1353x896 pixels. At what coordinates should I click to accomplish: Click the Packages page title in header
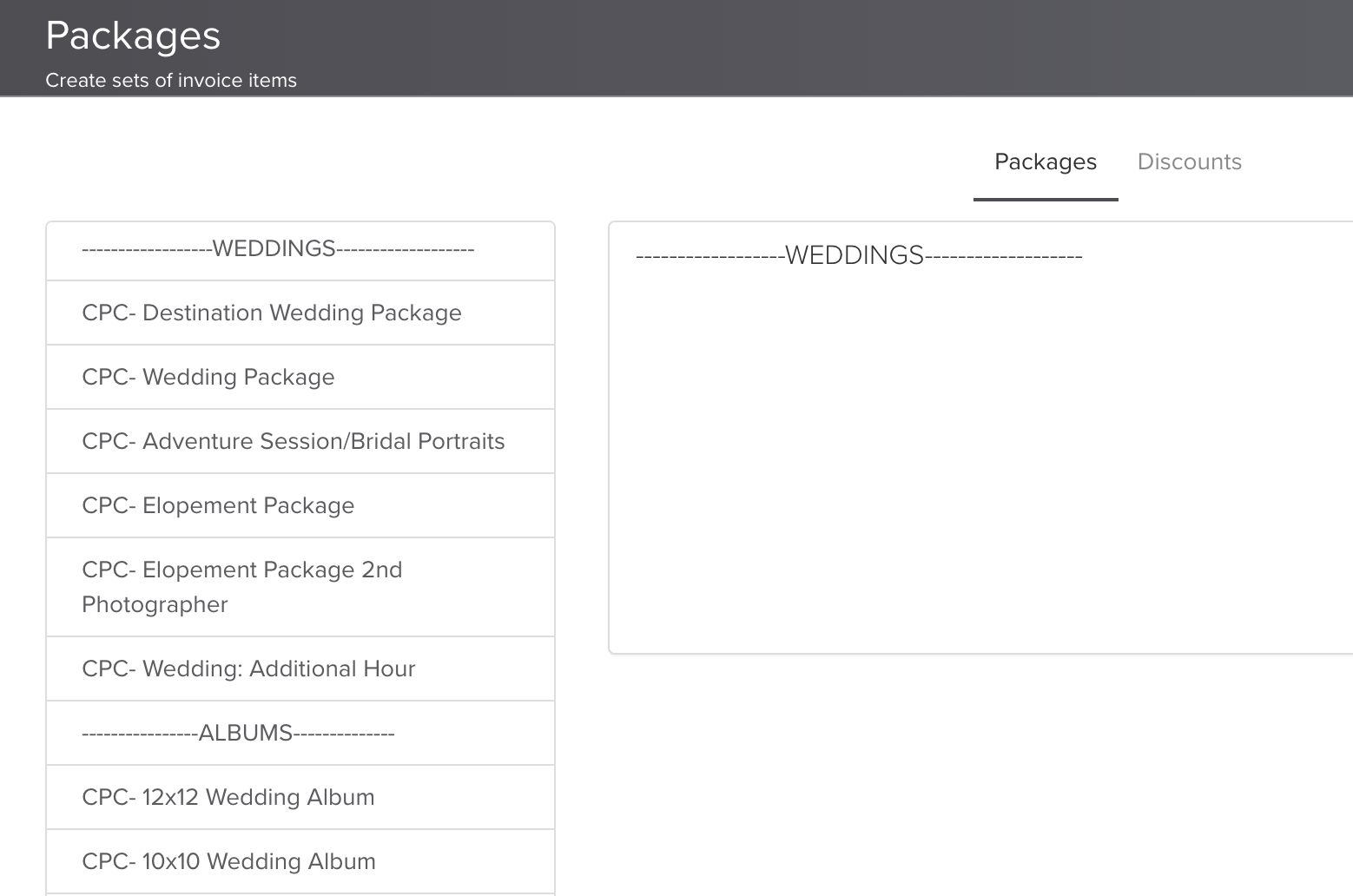[133, 36]
